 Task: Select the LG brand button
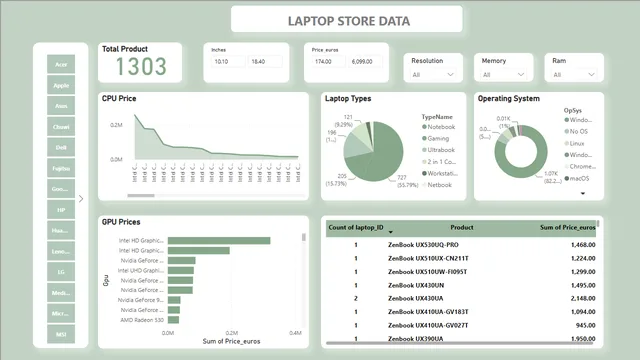(61, 272)
